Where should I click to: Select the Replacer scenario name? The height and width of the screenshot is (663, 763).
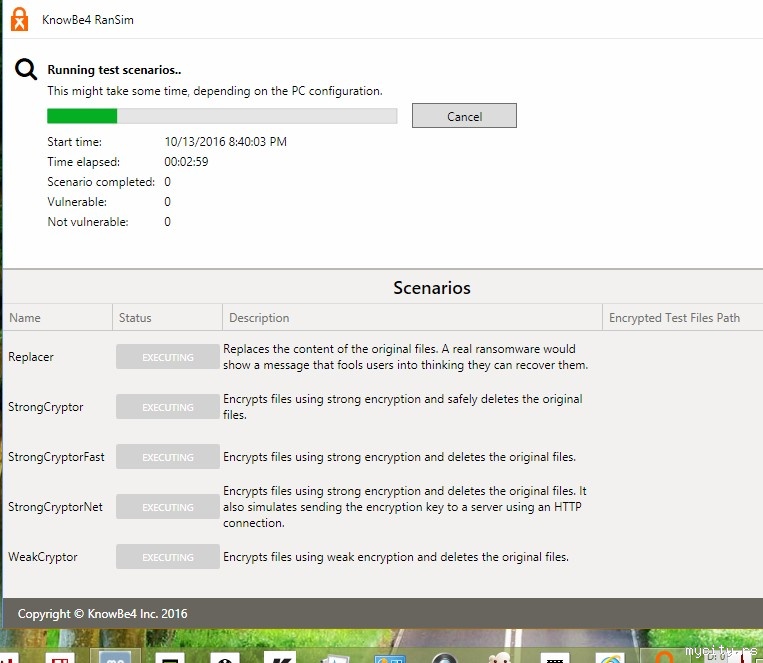click(31, 357)
